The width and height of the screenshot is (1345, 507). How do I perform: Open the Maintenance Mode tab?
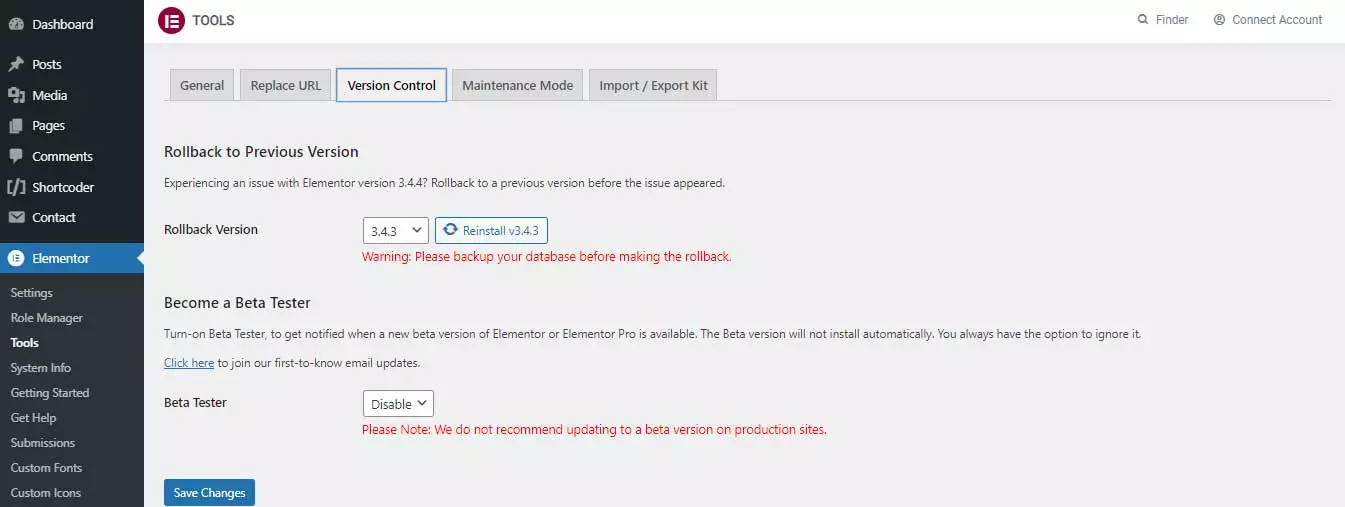click(518, 85)
